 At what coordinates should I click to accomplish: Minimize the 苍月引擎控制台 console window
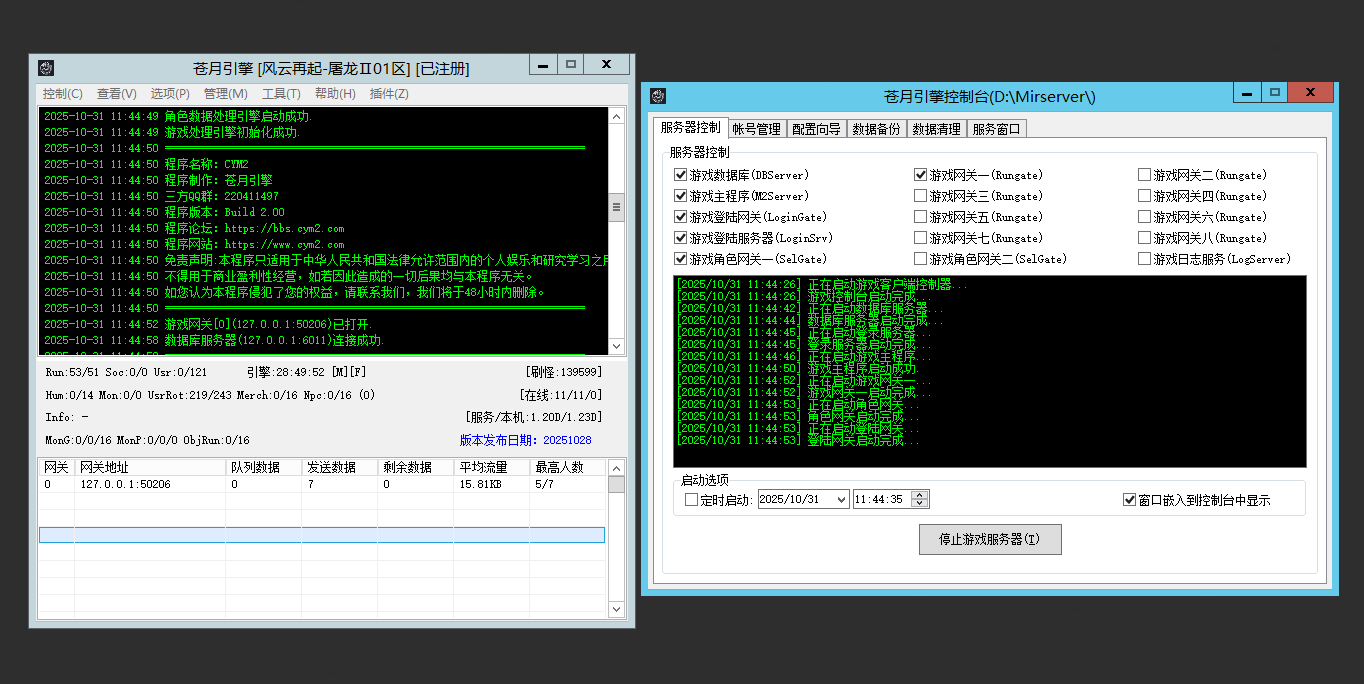coord(1246,93)
